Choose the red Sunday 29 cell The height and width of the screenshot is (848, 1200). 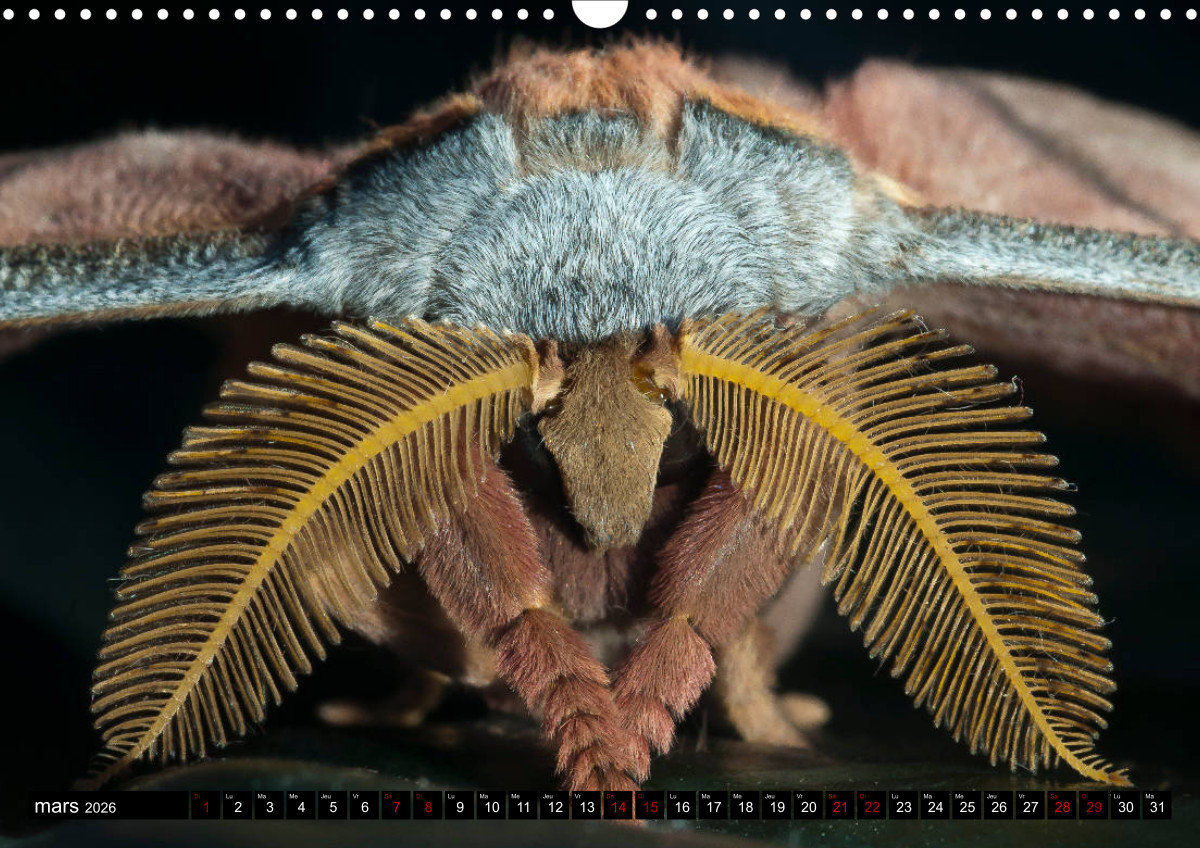click(x=1093, y=807)
